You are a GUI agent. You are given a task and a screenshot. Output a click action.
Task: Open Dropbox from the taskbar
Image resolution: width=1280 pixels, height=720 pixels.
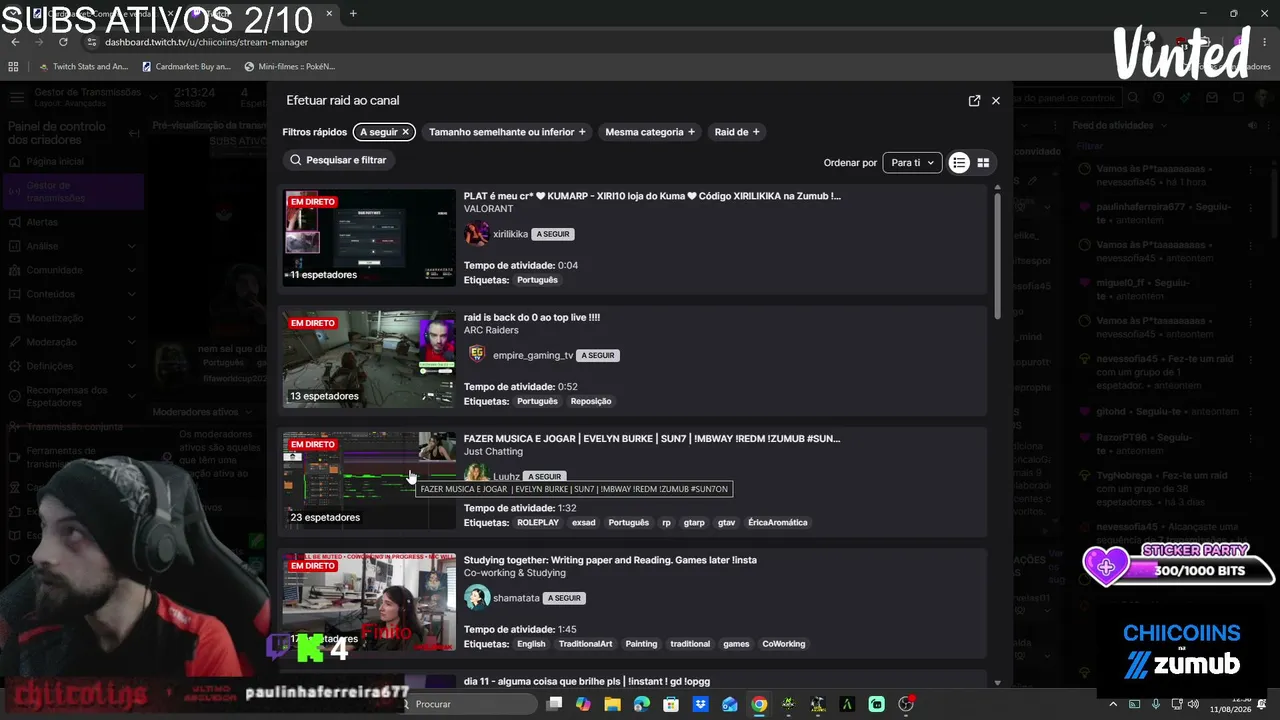[701, 704]
